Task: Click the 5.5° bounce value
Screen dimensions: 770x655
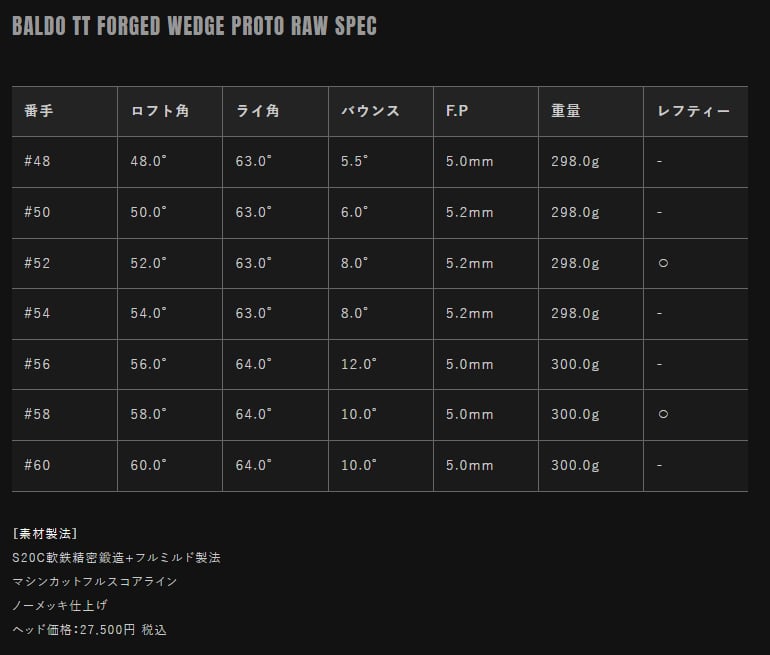Action: point(355,161)
